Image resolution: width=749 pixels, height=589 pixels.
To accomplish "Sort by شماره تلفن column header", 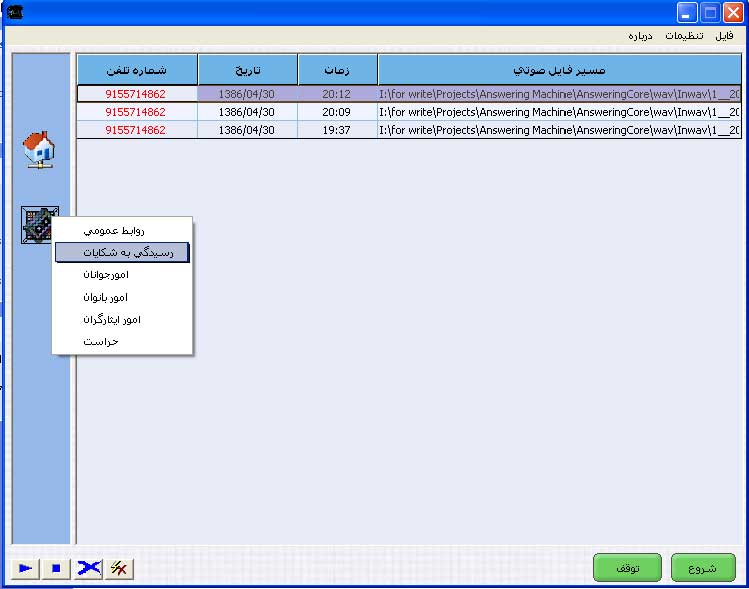I will 137,70.
